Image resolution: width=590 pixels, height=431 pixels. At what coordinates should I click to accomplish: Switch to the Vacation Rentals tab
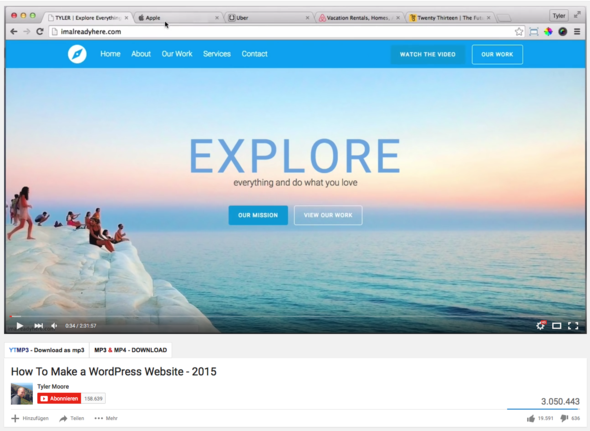[x=358, y=18]
